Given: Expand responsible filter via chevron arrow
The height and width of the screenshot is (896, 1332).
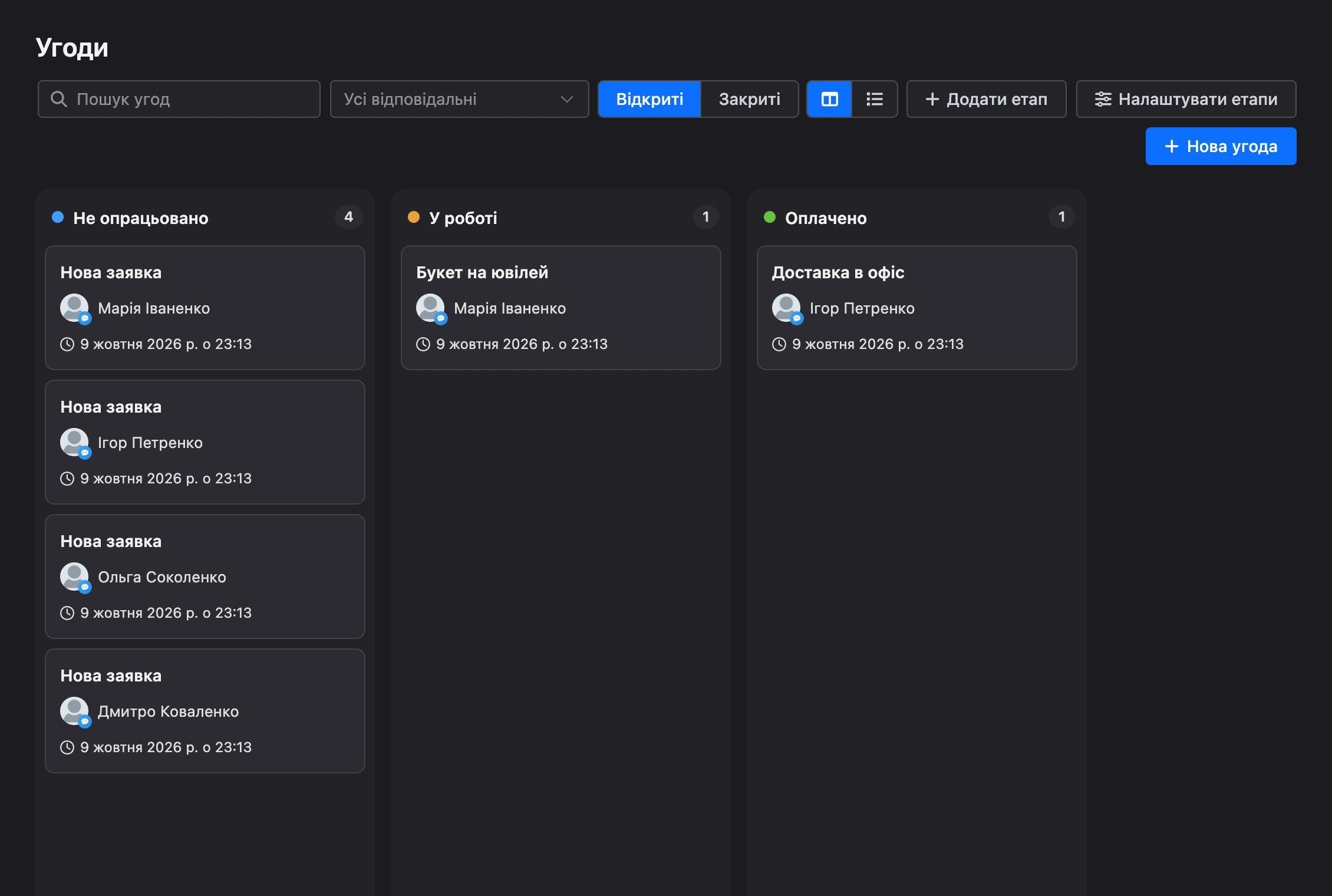Looking at the screenshot, I should pyautogui.click(x=567, y=99).
